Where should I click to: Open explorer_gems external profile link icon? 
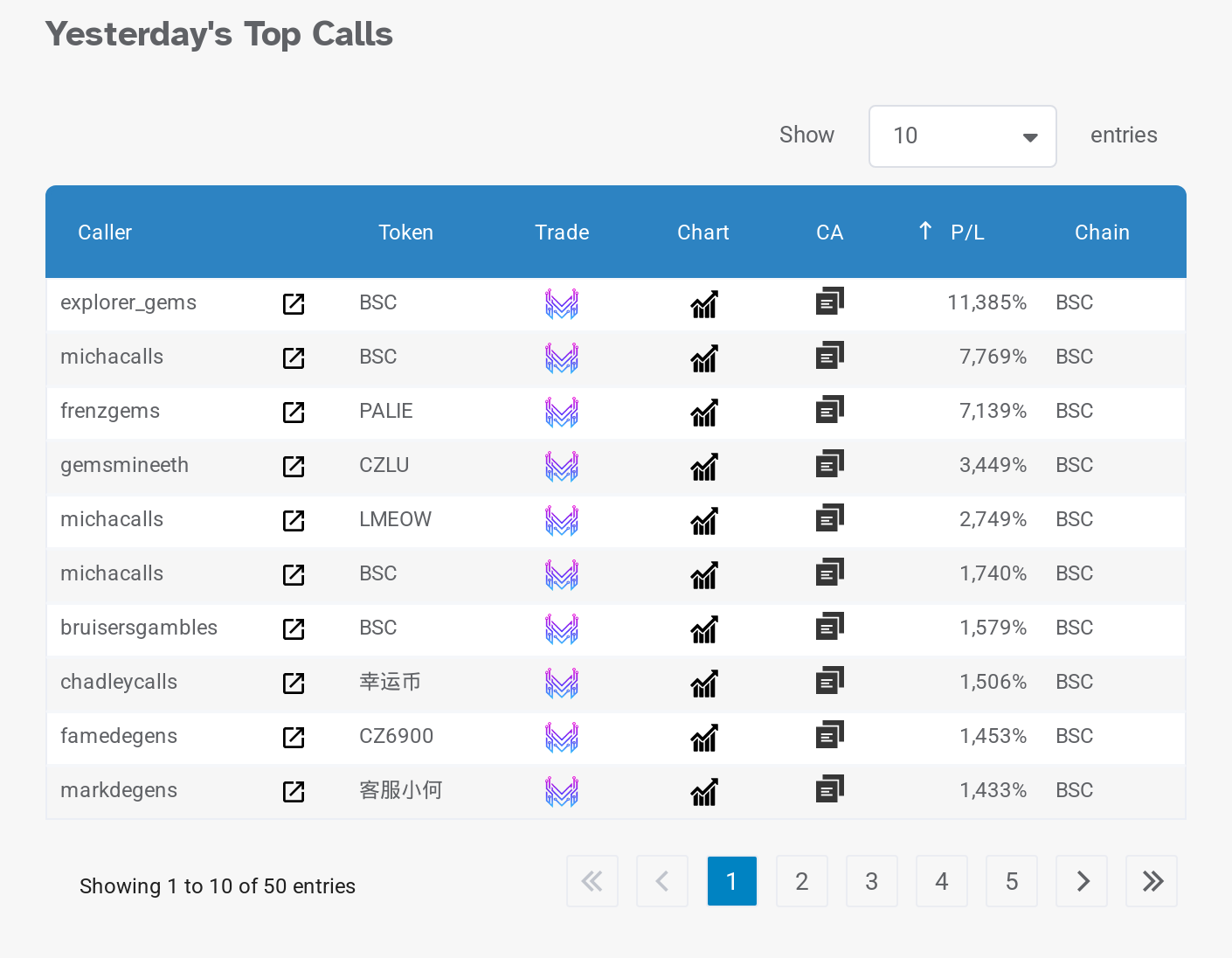click(294, 303)
